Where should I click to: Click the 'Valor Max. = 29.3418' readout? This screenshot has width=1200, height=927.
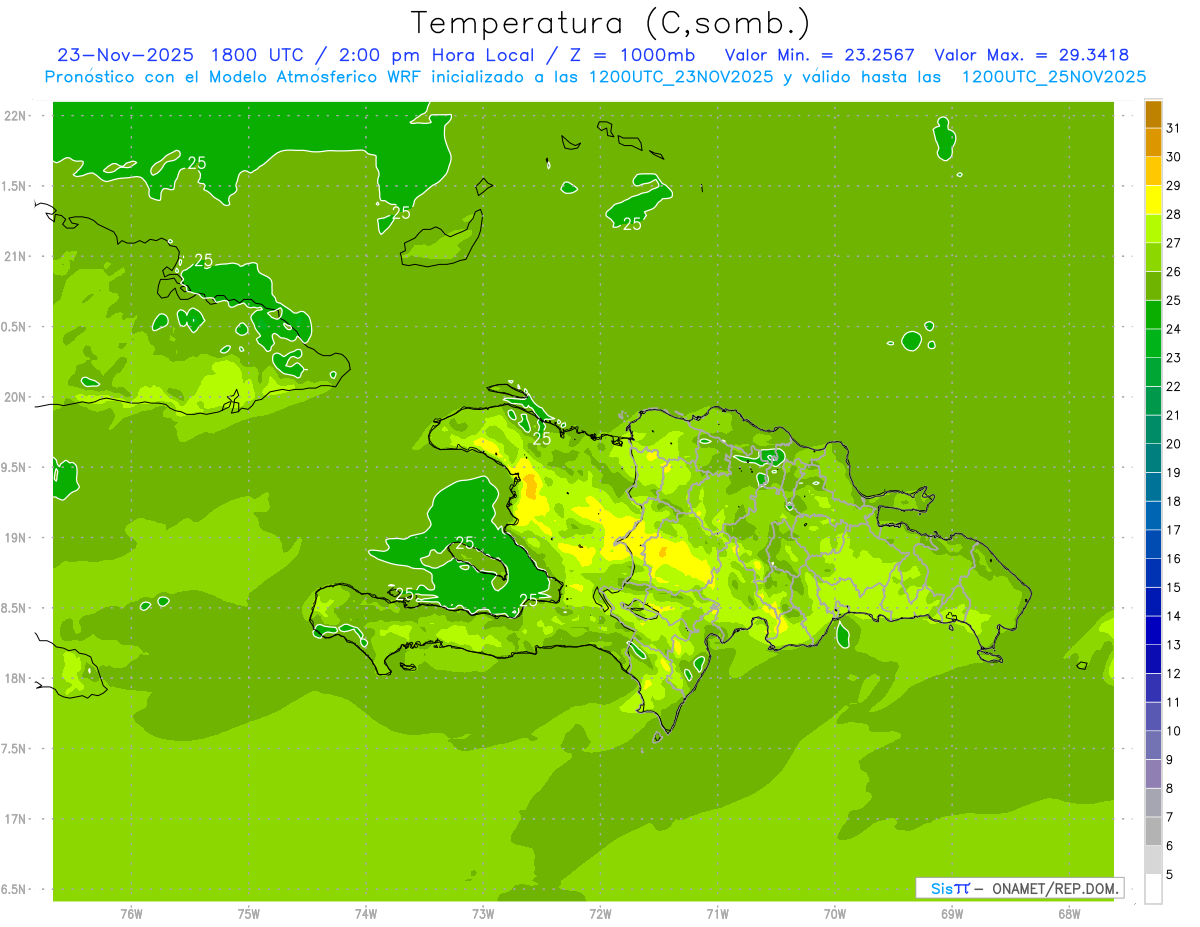tap(1032, 55)
